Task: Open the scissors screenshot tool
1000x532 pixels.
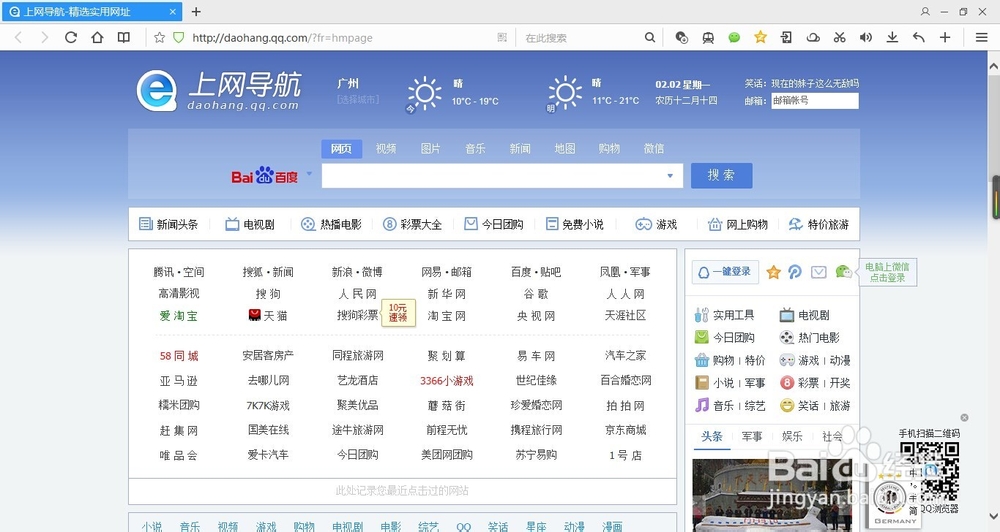Action: [839, 38]
